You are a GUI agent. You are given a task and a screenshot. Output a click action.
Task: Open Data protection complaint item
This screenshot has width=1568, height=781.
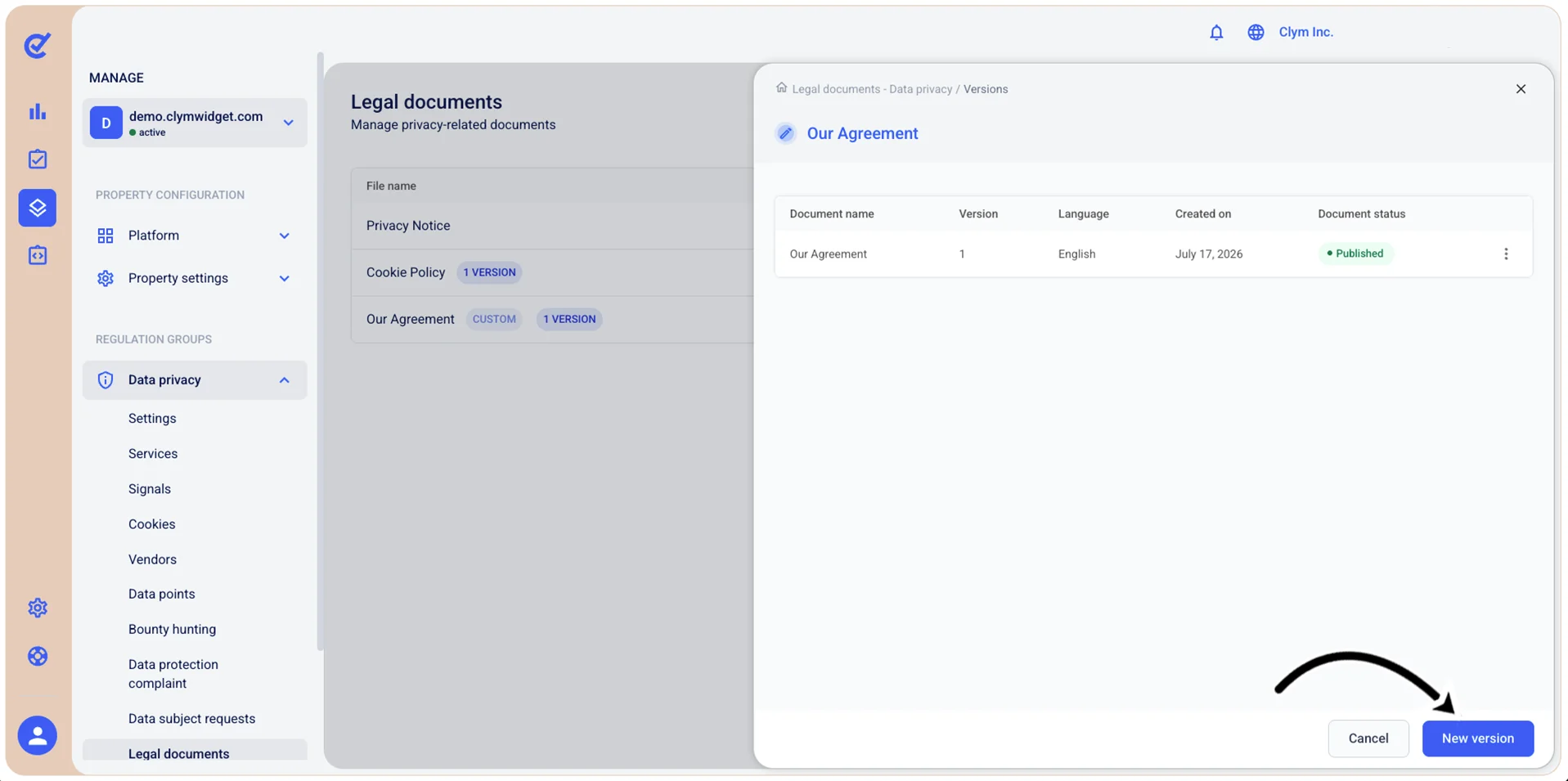(173, 674)
